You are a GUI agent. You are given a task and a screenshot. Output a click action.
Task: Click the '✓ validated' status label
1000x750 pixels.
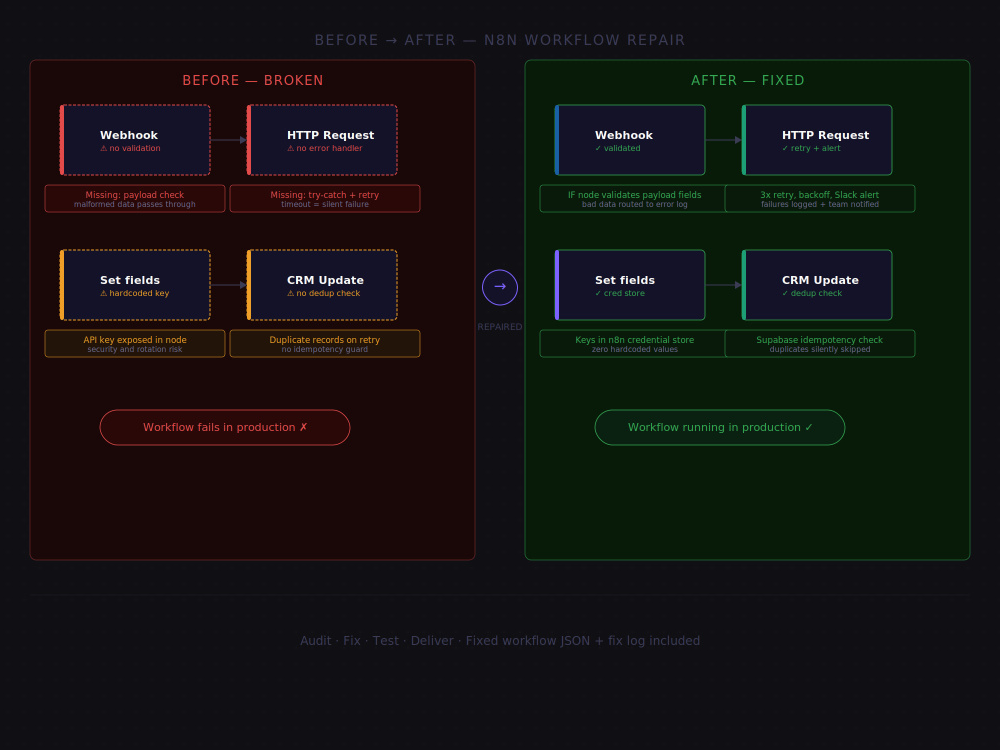[617, 148]
